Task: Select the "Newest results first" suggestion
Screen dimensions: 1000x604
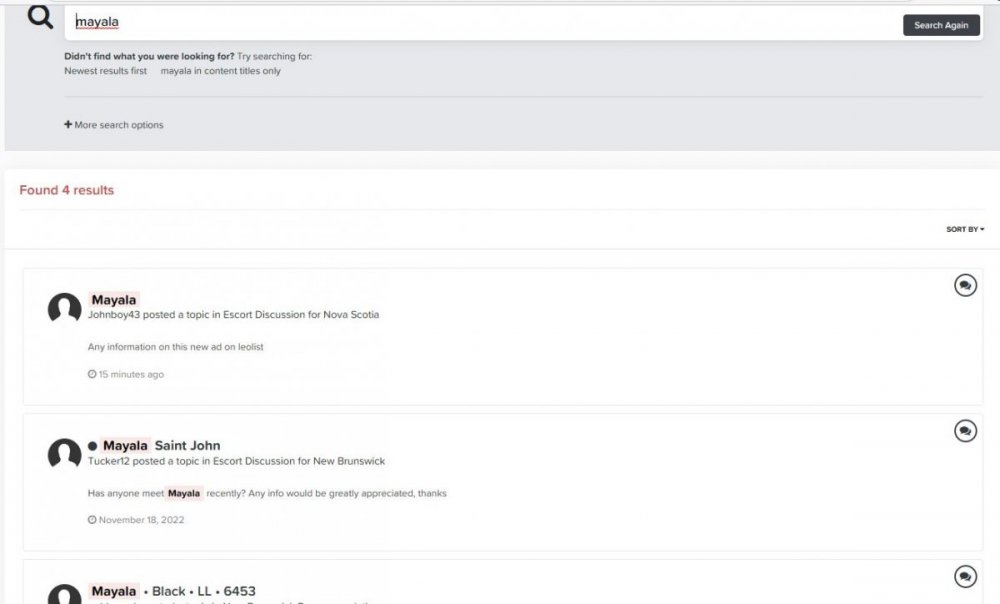Action: (x=105, y=71)
